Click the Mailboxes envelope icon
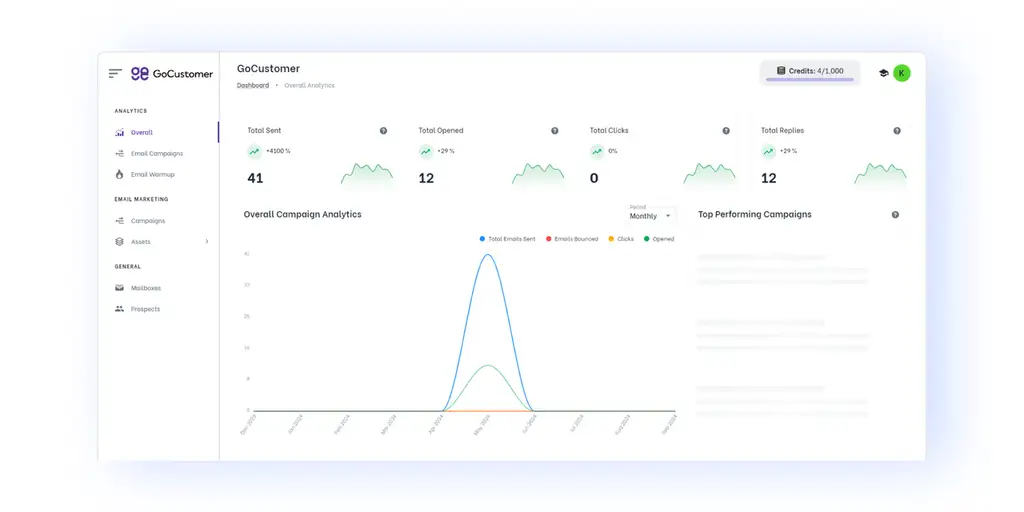 (120, 288)
